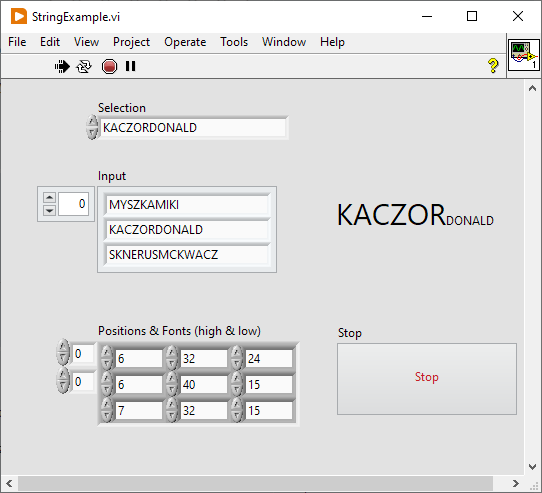The height and width of the screenshot is (493, 542).
Task: Click the stepper beside value 24
Action: [237, 358]
